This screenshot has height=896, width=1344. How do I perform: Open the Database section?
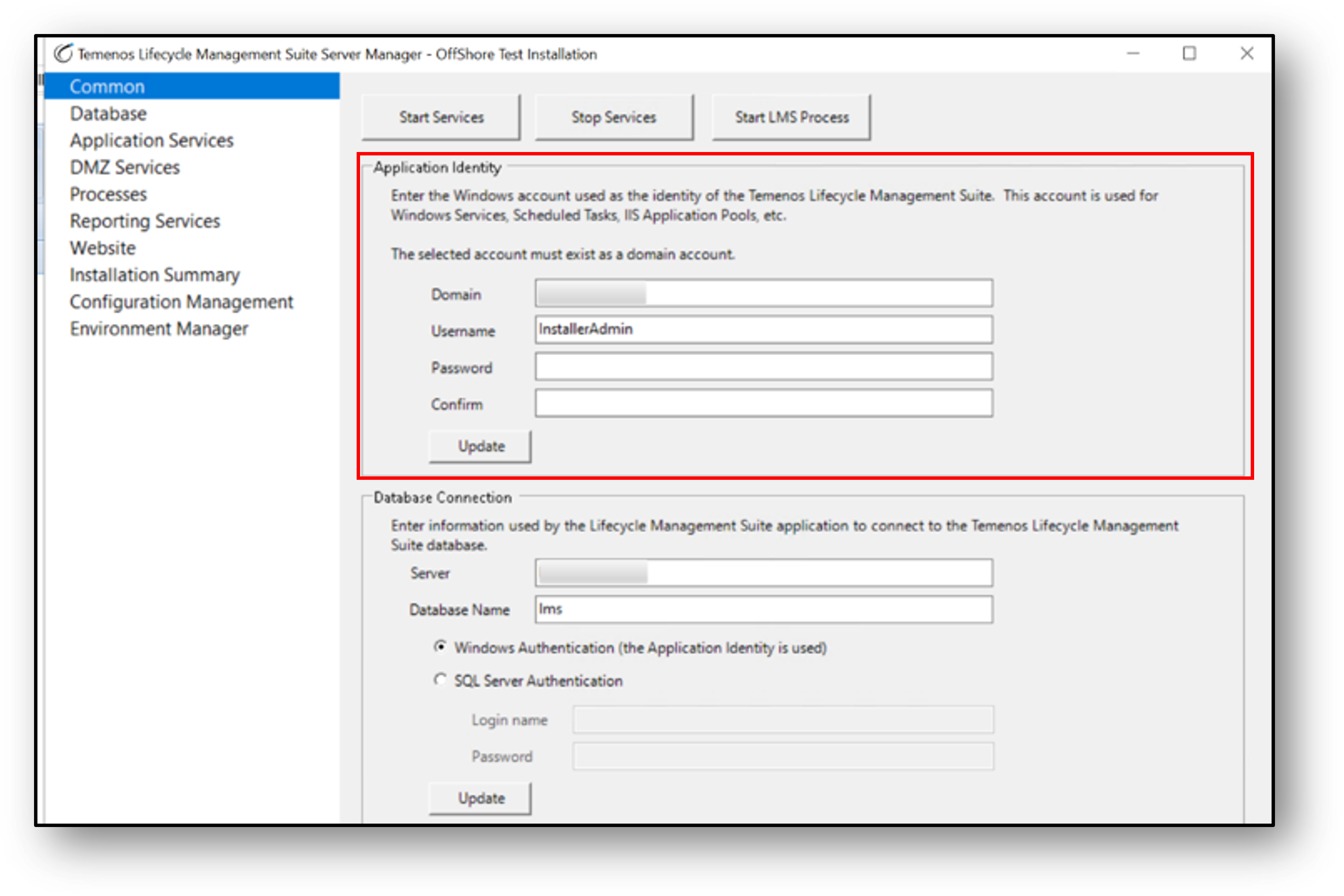(108, 114)
